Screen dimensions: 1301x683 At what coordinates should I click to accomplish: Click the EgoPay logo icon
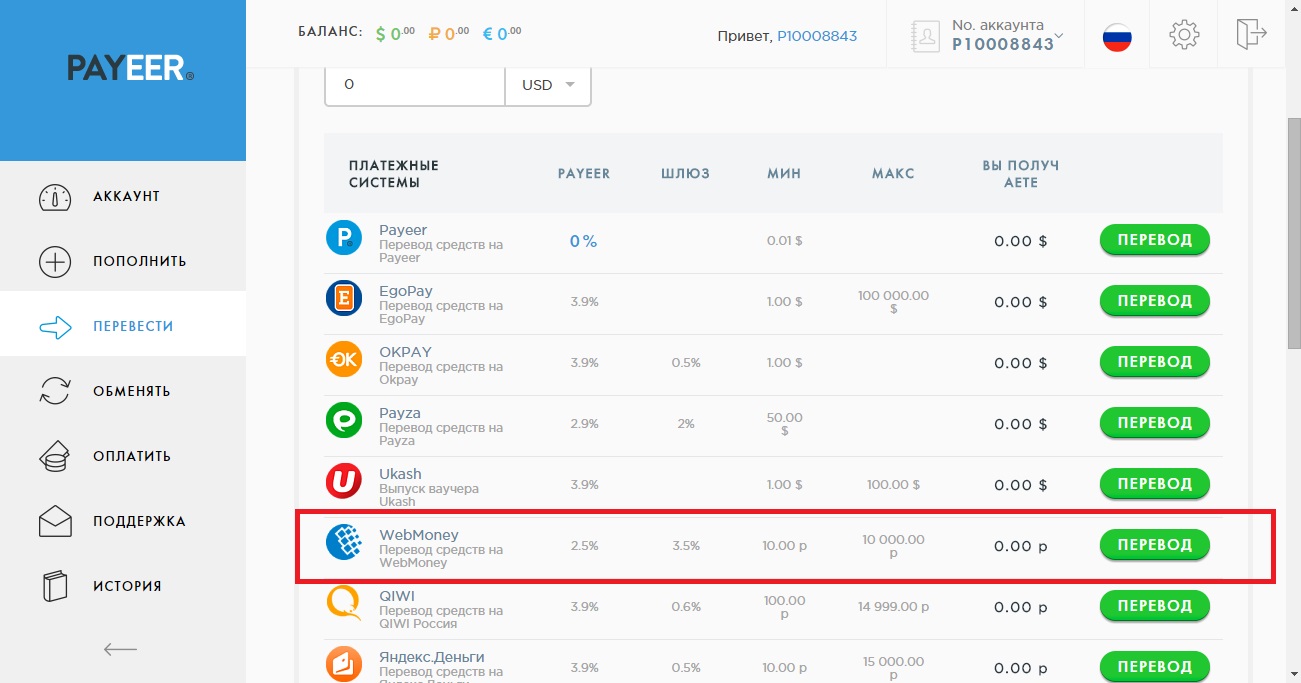344,298
